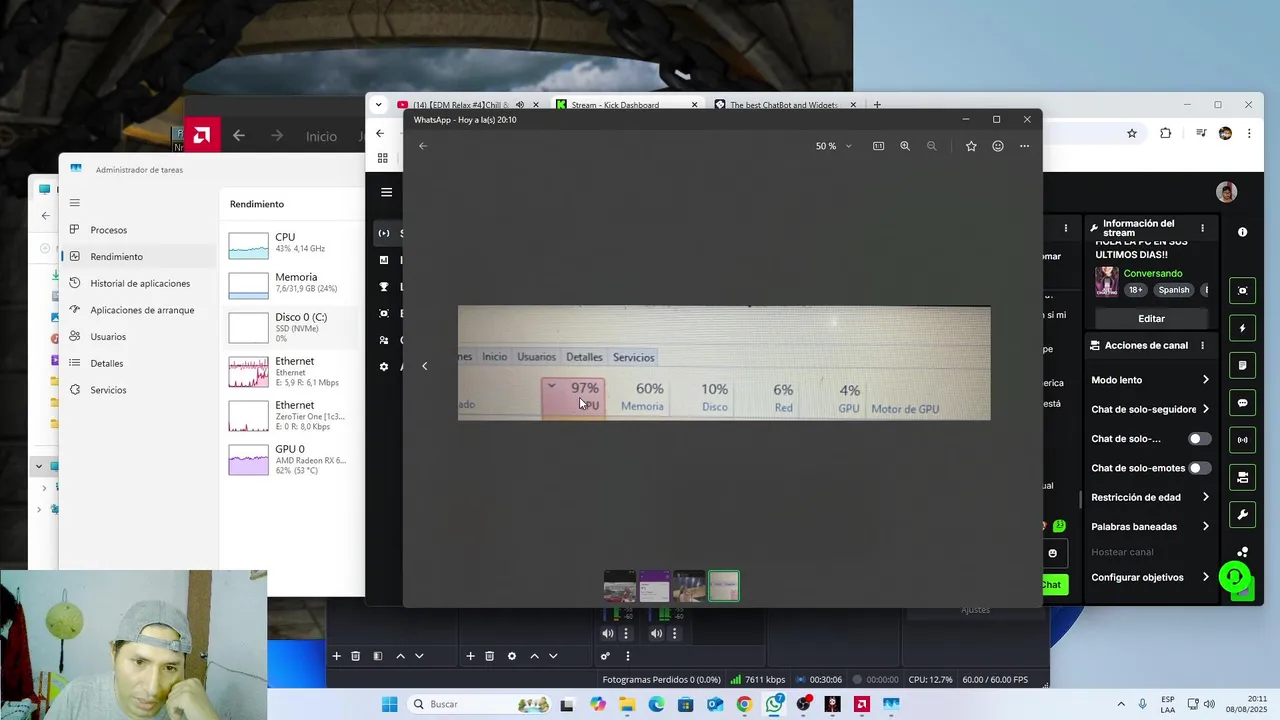Viewport: 1280px width, 720px height.
Task: Click lightning bolt icon in Kick rail
Action: click(1242, 328)
